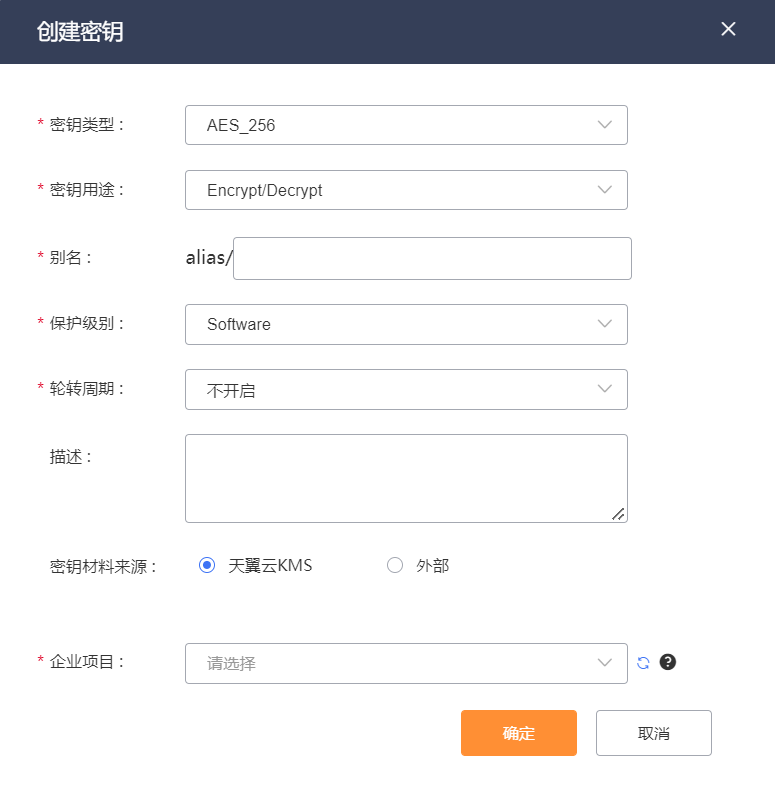The image size is (775, 794).
Task: Select 天翼云KMS radio button
Action: 207,565
